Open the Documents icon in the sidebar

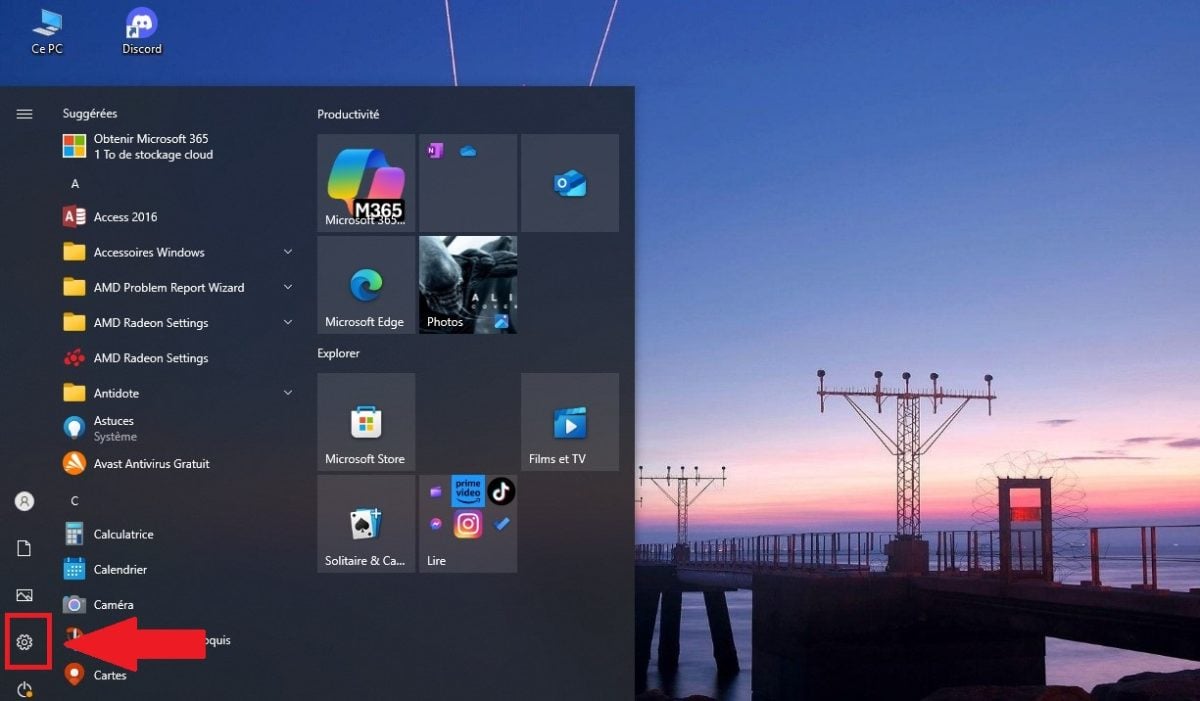tap(25, 547)
